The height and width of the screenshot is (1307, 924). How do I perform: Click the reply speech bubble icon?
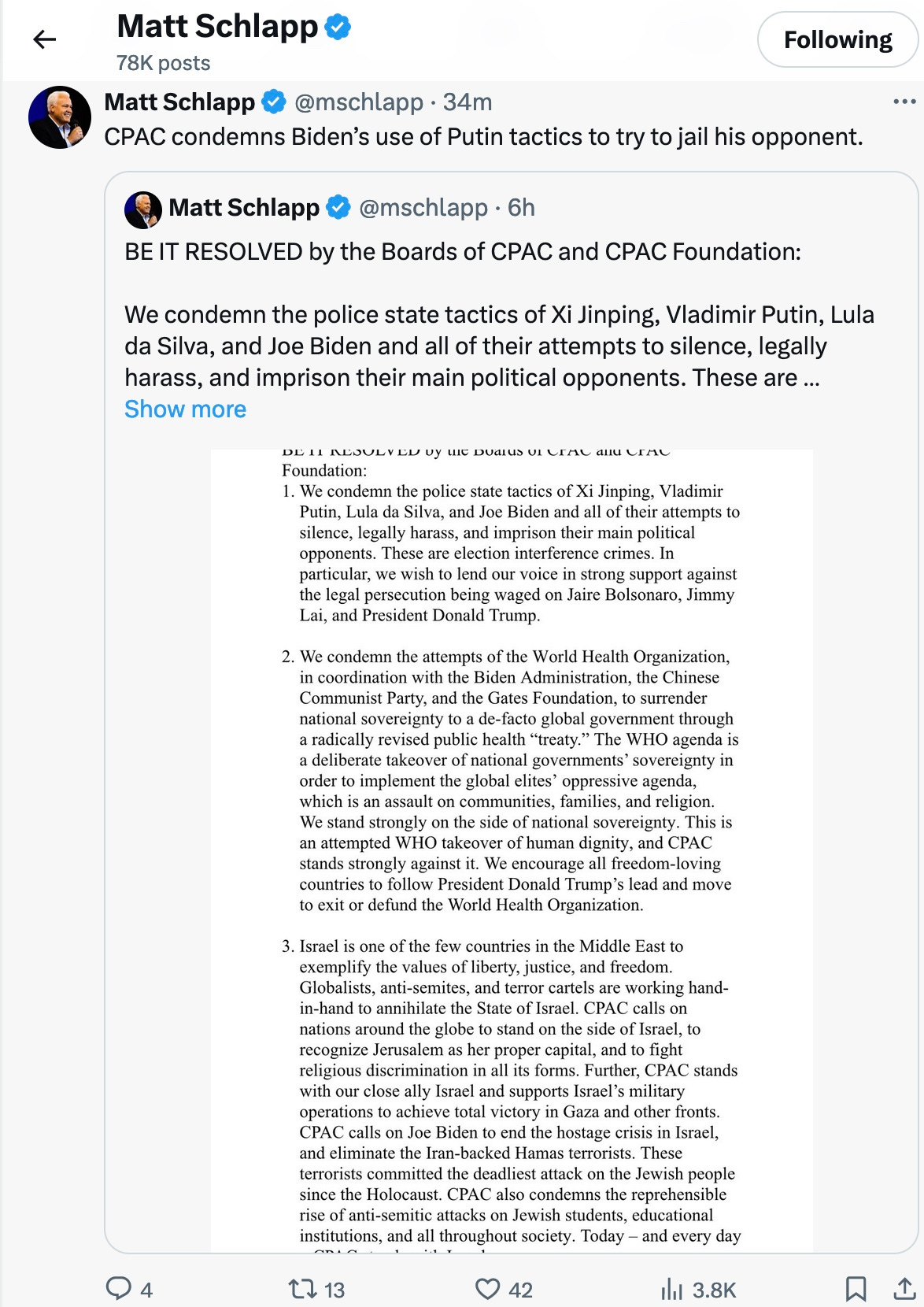pyautogui.click(x=119, y=1288)
